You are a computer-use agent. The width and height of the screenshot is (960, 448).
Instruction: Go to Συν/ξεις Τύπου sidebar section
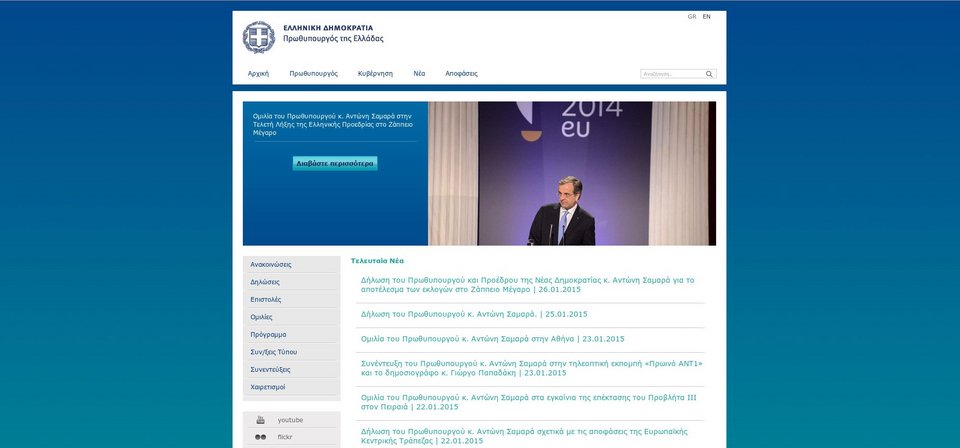click(273, 352)
